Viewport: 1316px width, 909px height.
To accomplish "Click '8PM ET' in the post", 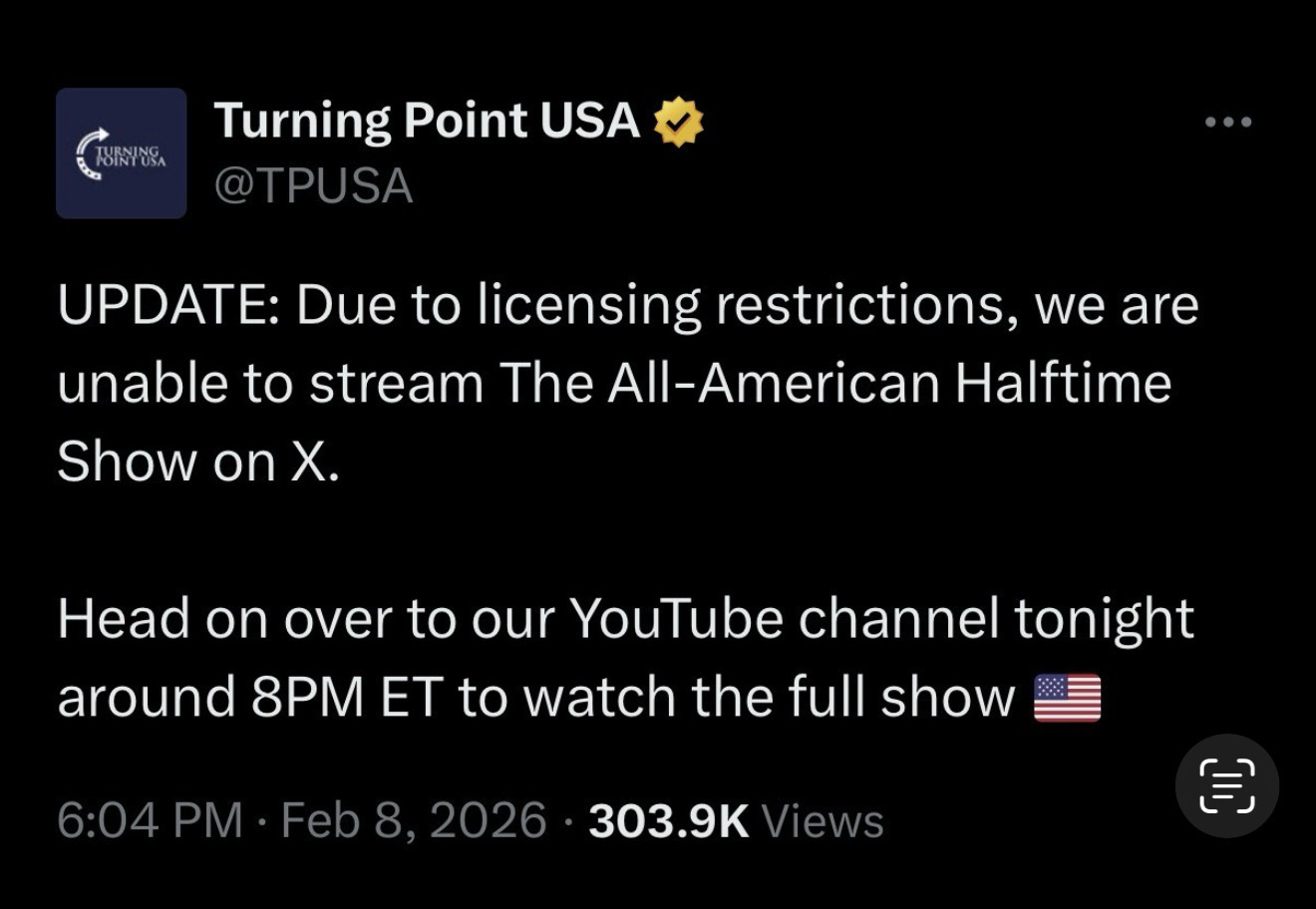I will point(345,698).
